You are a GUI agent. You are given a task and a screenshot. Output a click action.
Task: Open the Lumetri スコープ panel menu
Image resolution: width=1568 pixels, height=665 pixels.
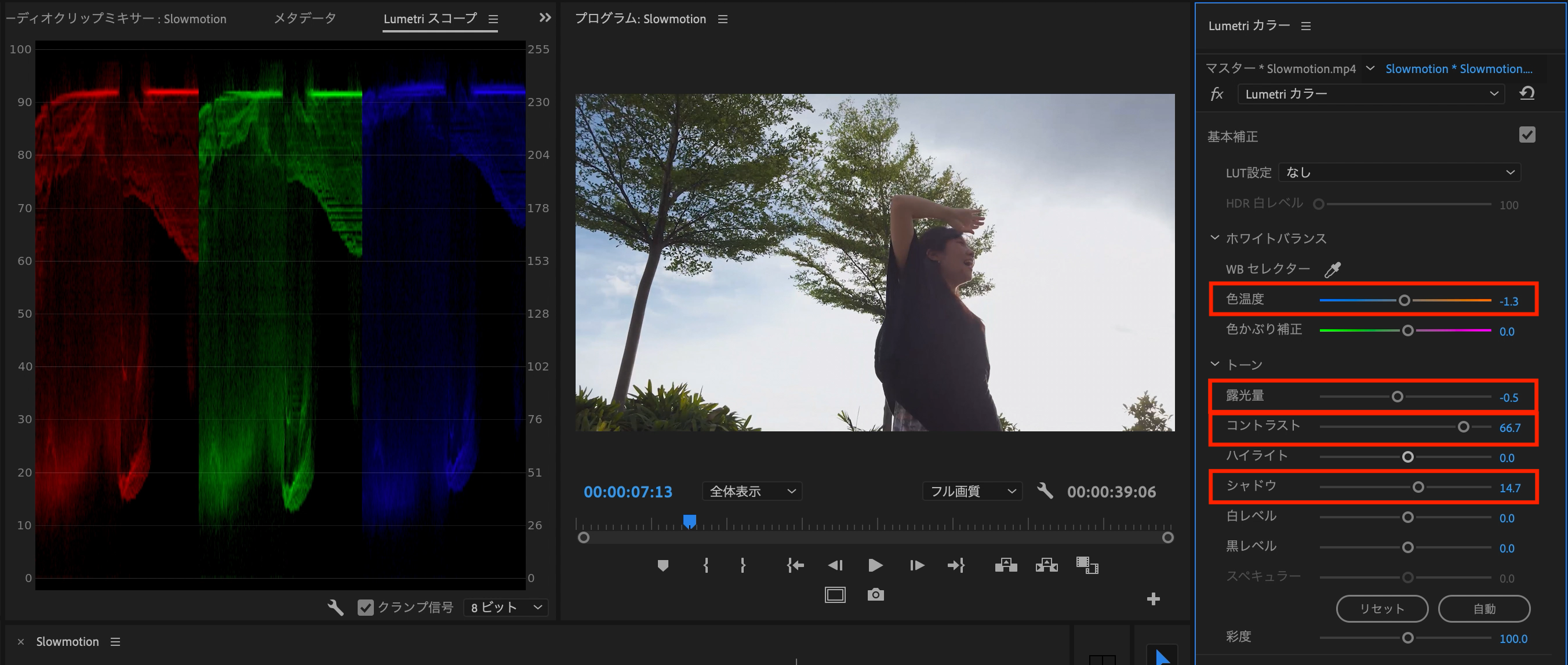pos(493,19)
